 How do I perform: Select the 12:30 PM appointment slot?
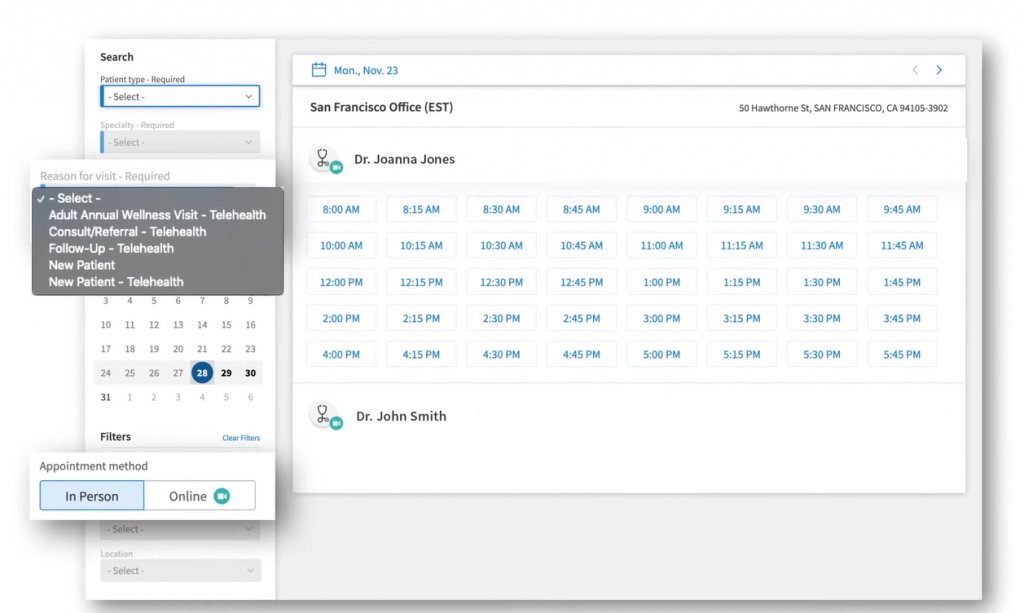click(x=501, y=282)
